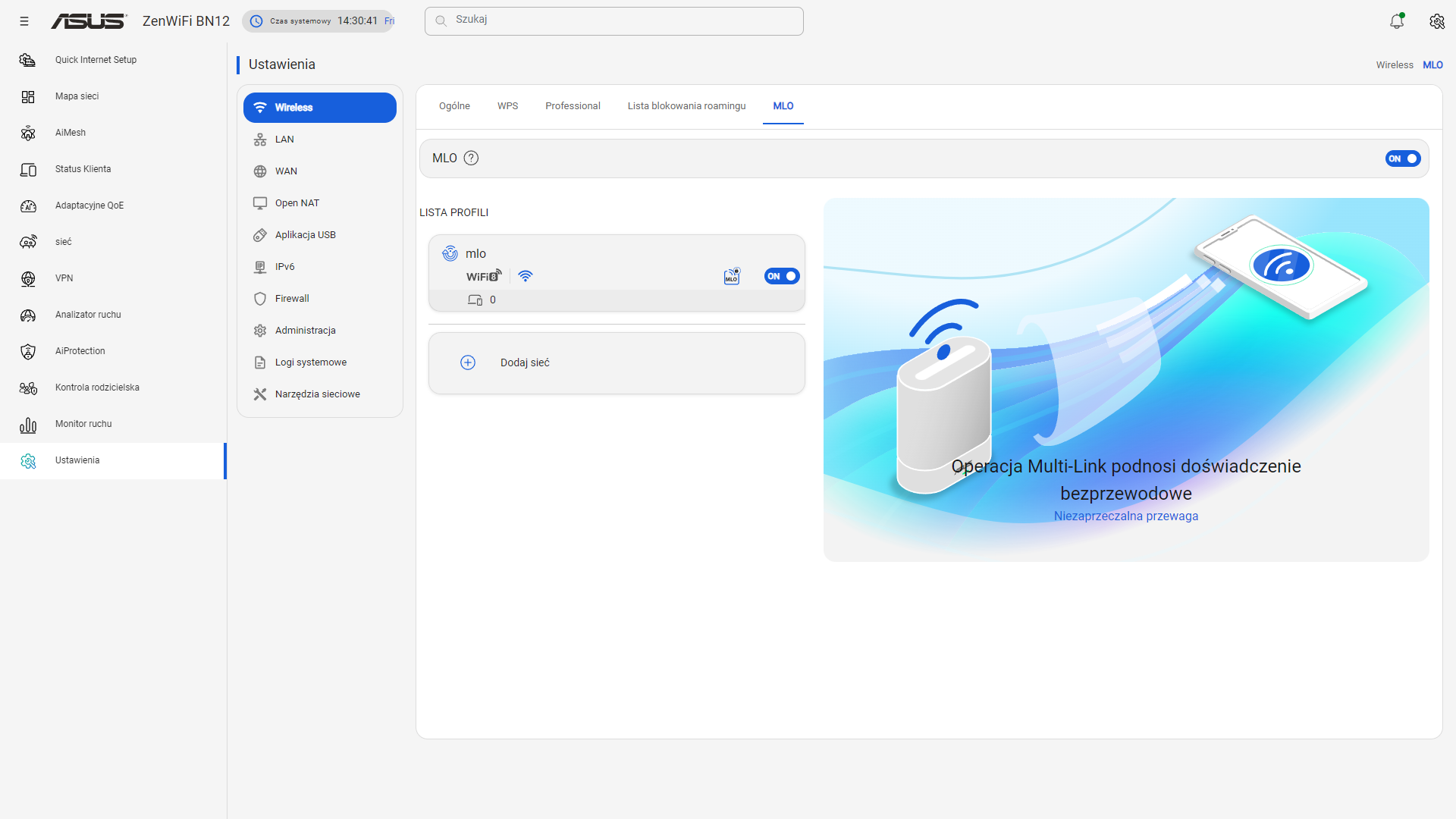Click the MLO help question mark icon
This screenshot has height=819, width=1456.
click(x=471, y=158)
